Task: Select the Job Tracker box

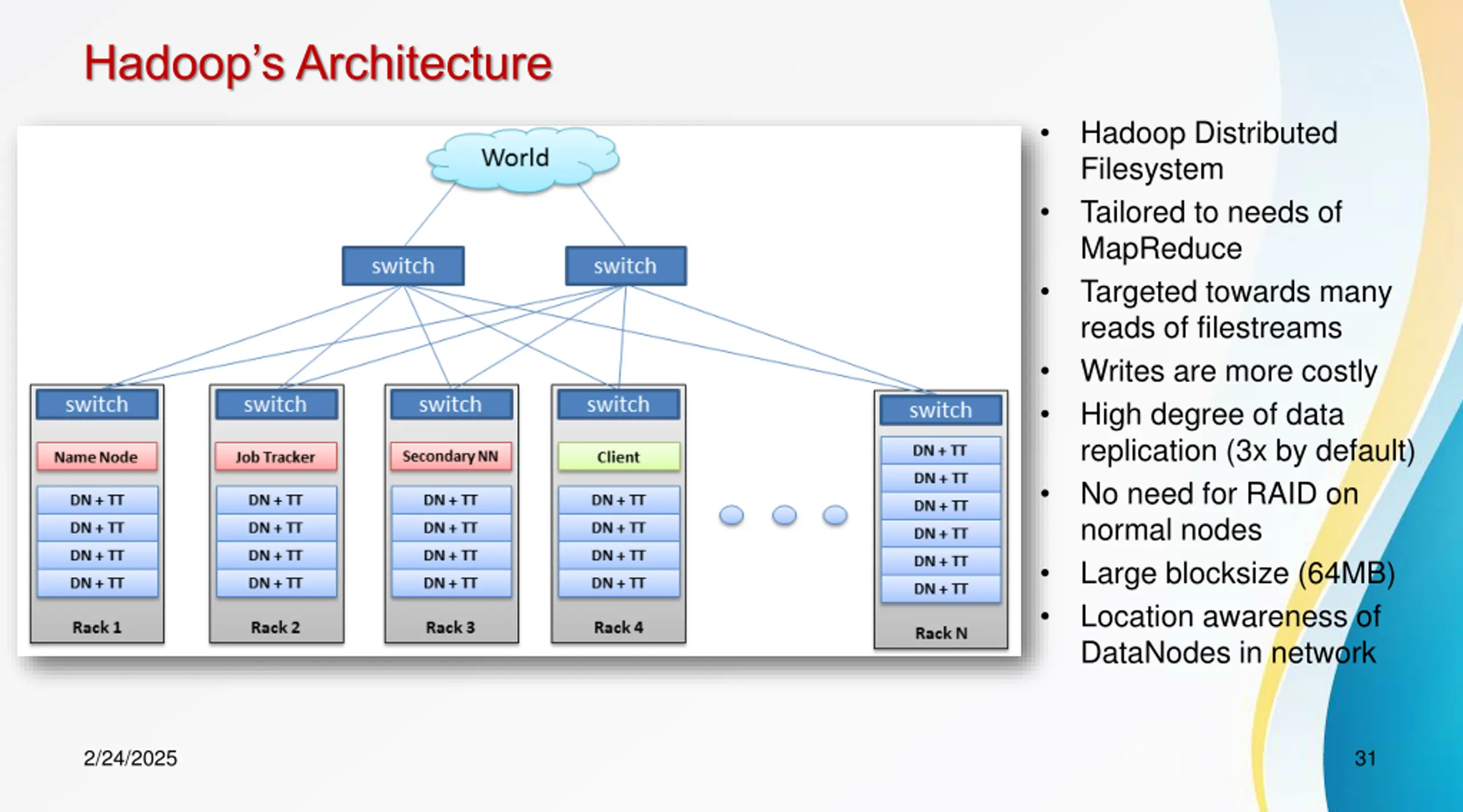Action: click(276, 457)
